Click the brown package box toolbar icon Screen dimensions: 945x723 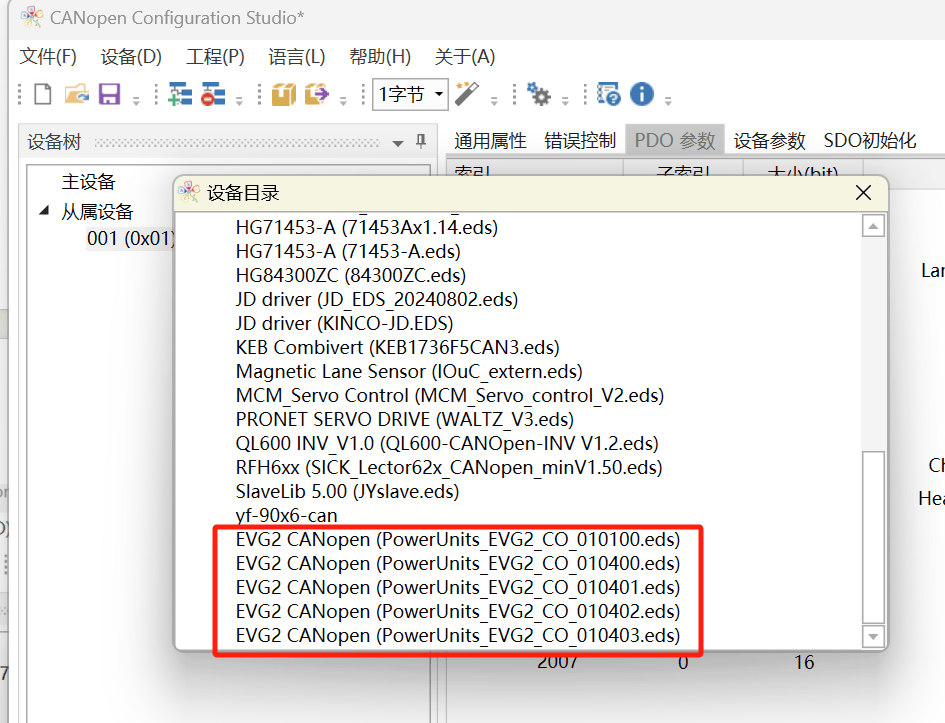tap(284, 94)
